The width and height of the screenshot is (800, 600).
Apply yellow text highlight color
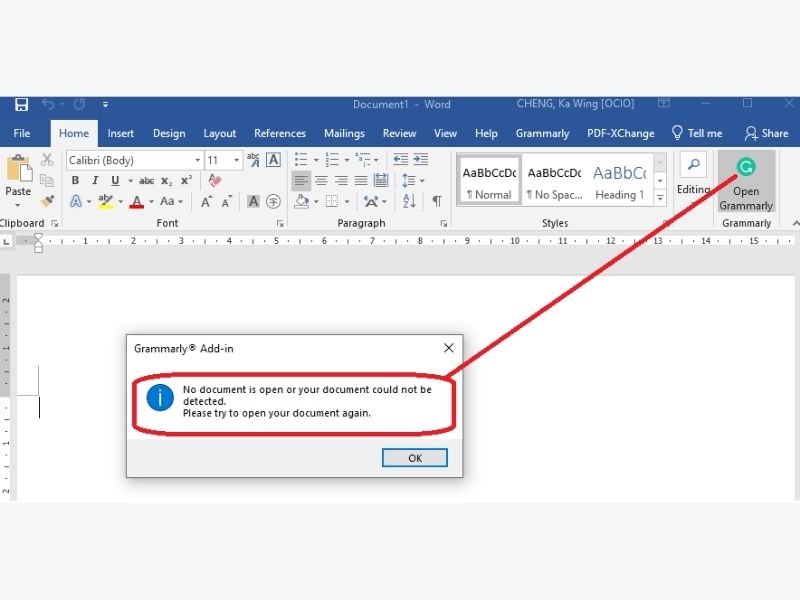[106, 201]
